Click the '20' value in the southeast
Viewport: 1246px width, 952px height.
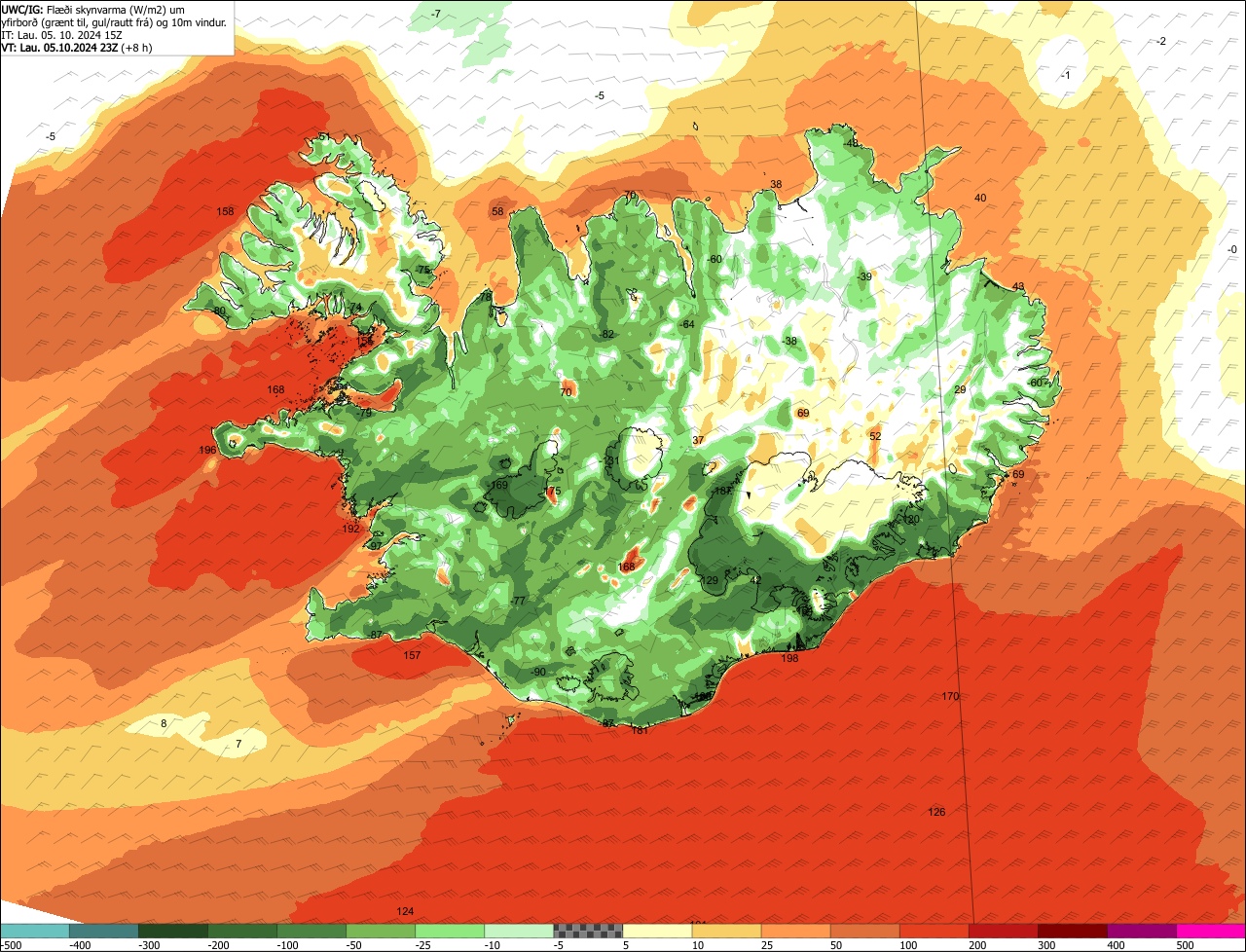[913, 520]
